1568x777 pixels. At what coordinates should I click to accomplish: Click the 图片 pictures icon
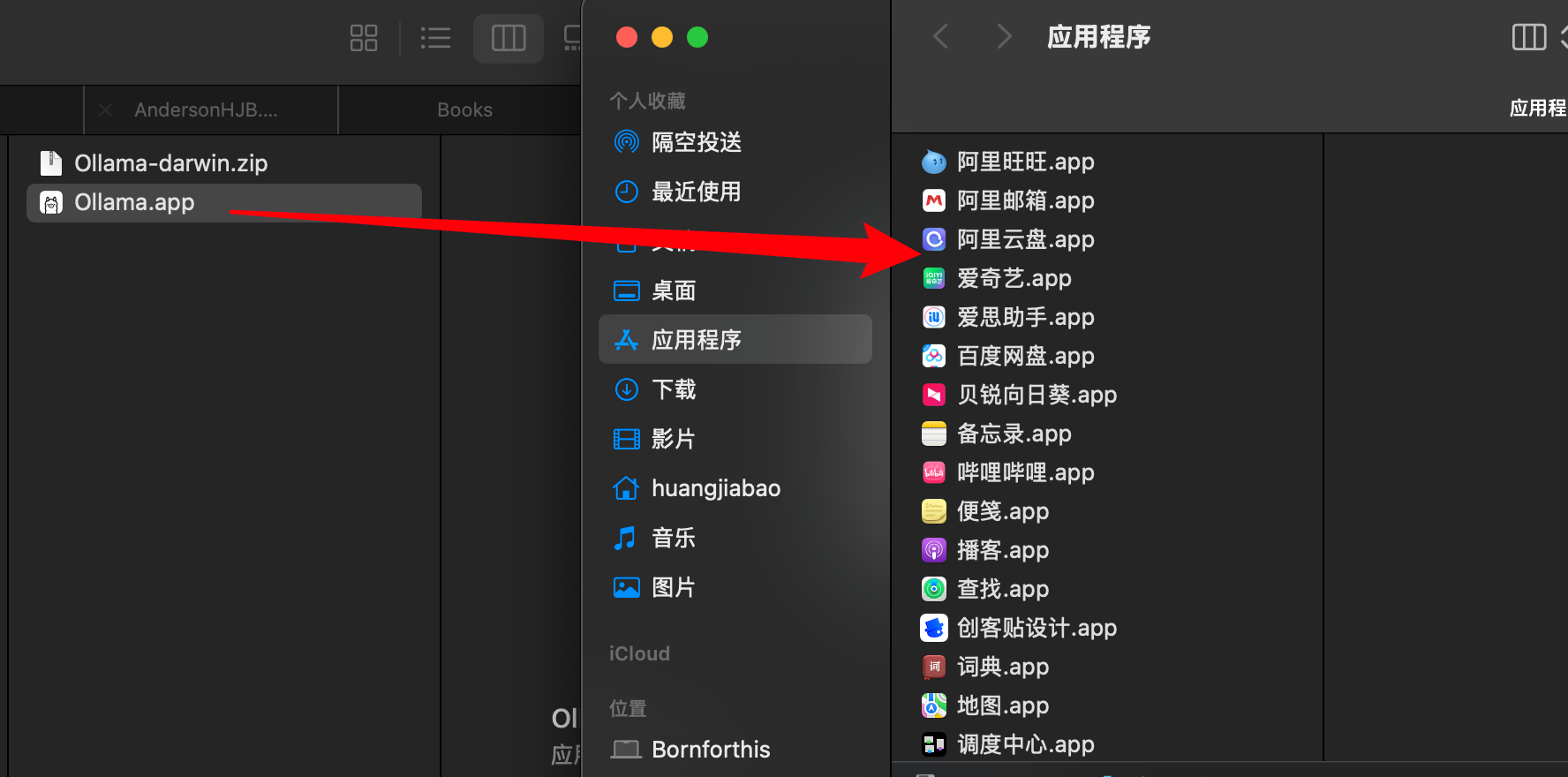point(627,587)
